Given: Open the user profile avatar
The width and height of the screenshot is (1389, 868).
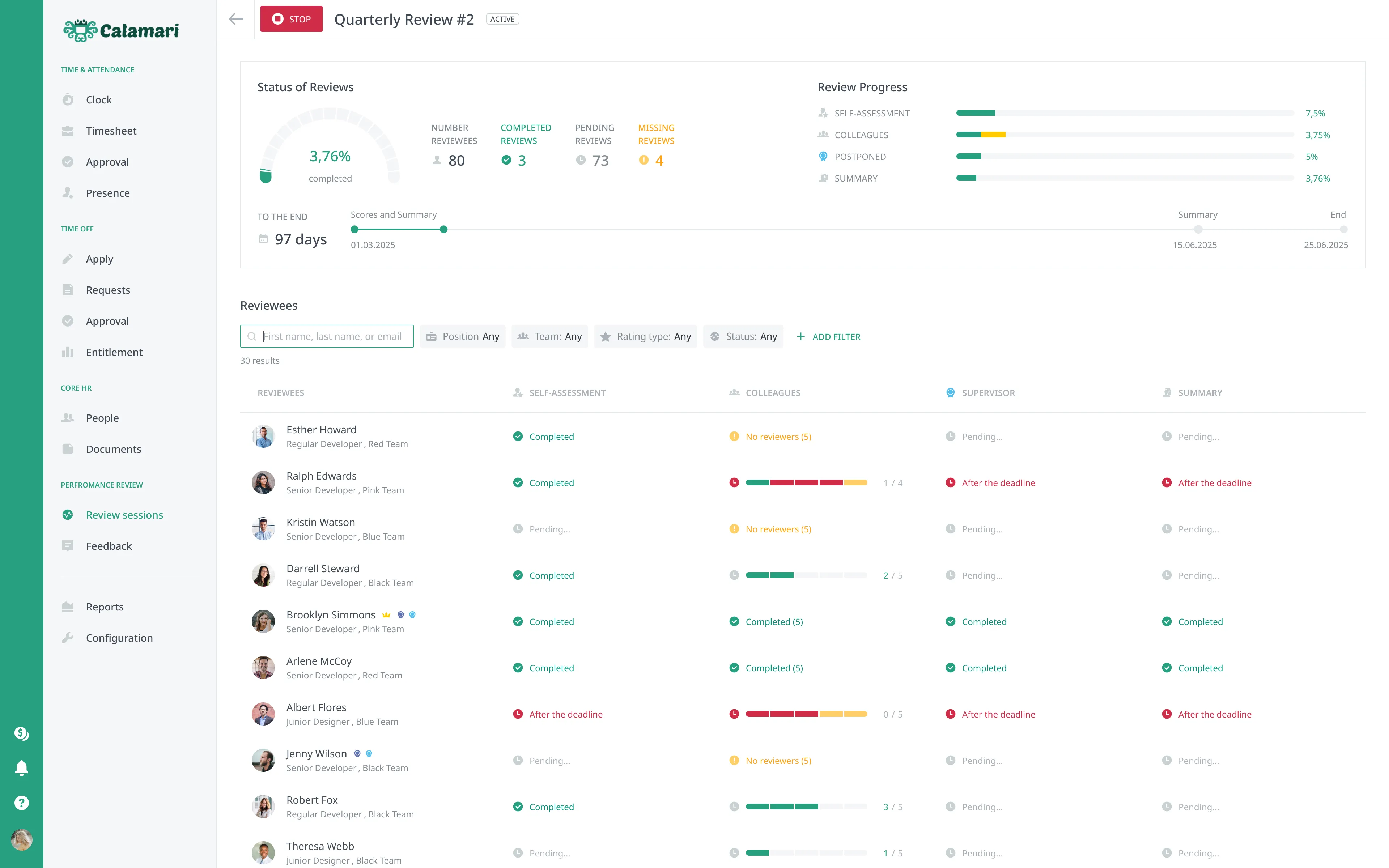Looking at the screenshot, I should (x=21, y=839).
